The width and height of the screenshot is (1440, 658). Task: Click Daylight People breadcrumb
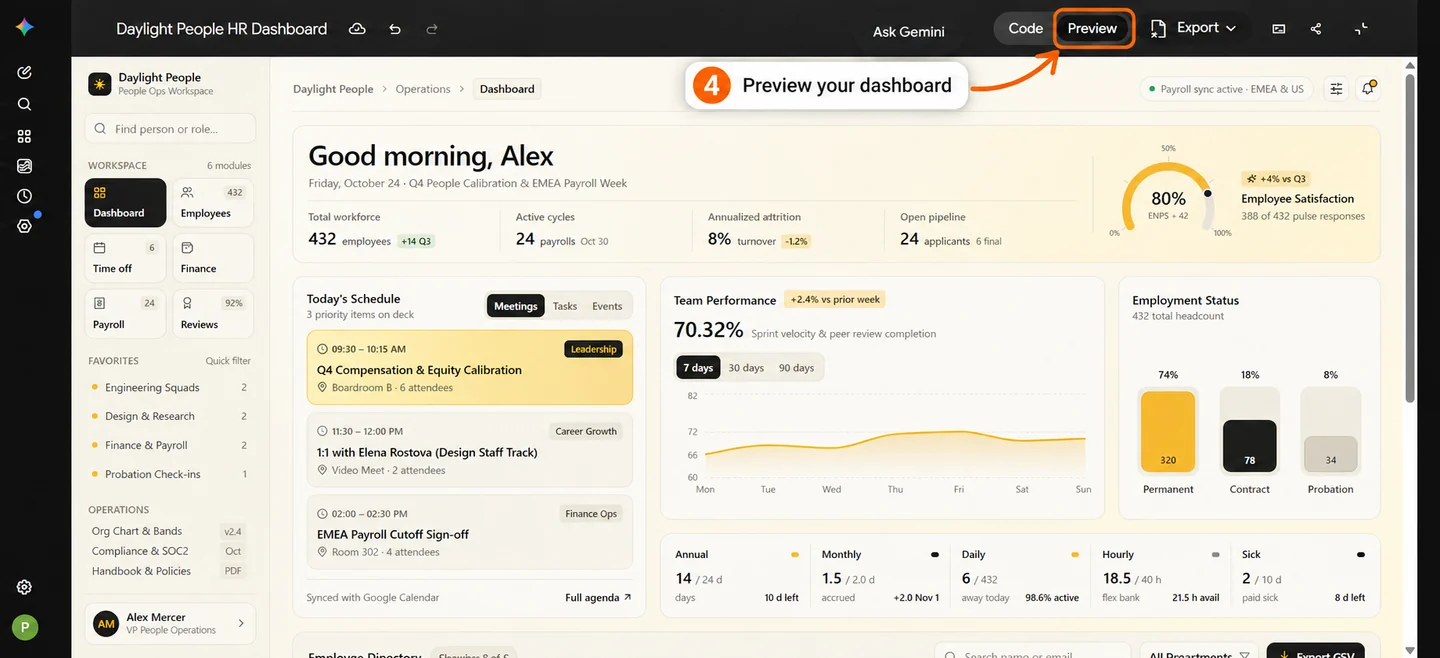tap(333, 89)
